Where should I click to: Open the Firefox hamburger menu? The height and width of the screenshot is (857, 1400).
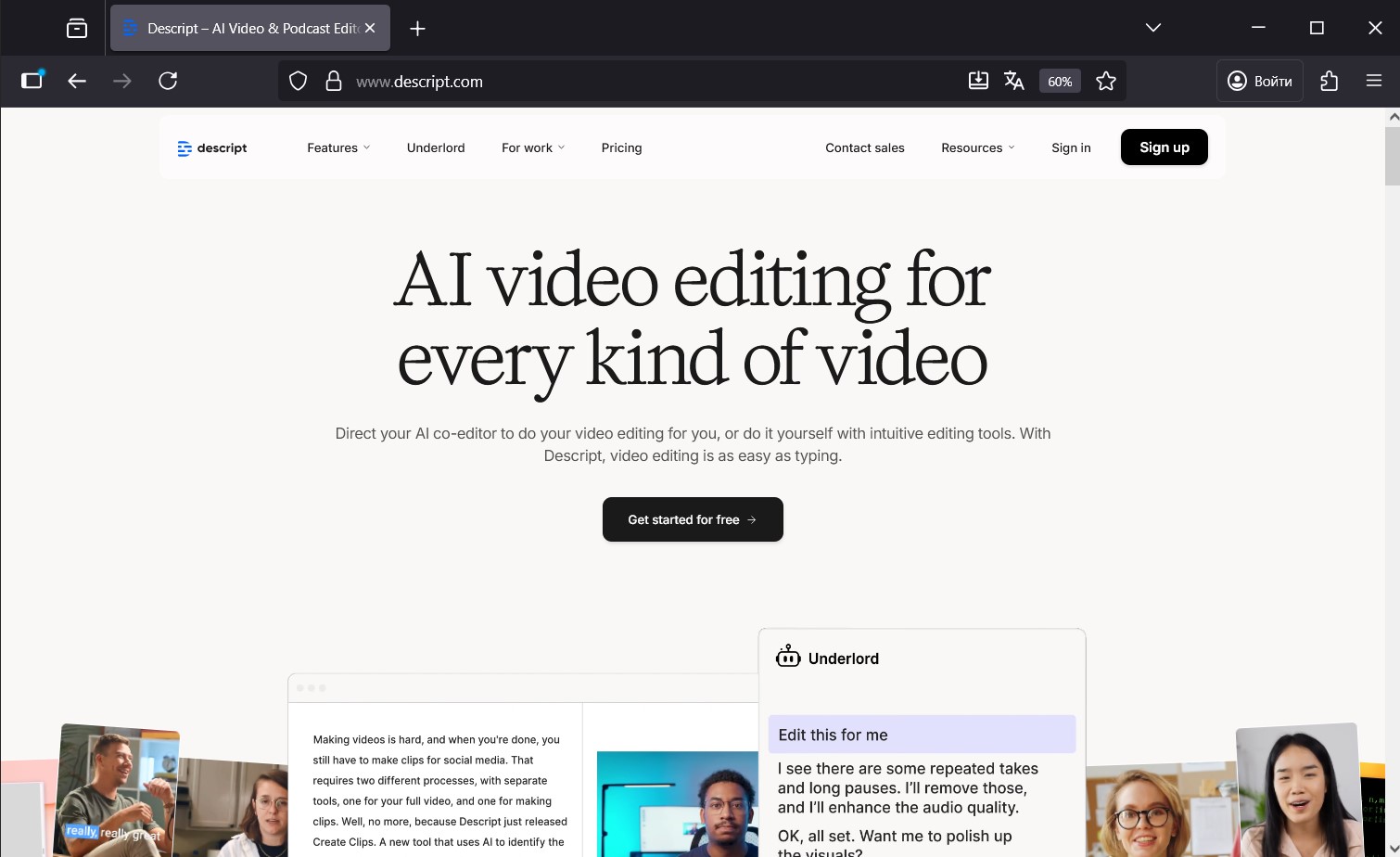(1373, 82)
